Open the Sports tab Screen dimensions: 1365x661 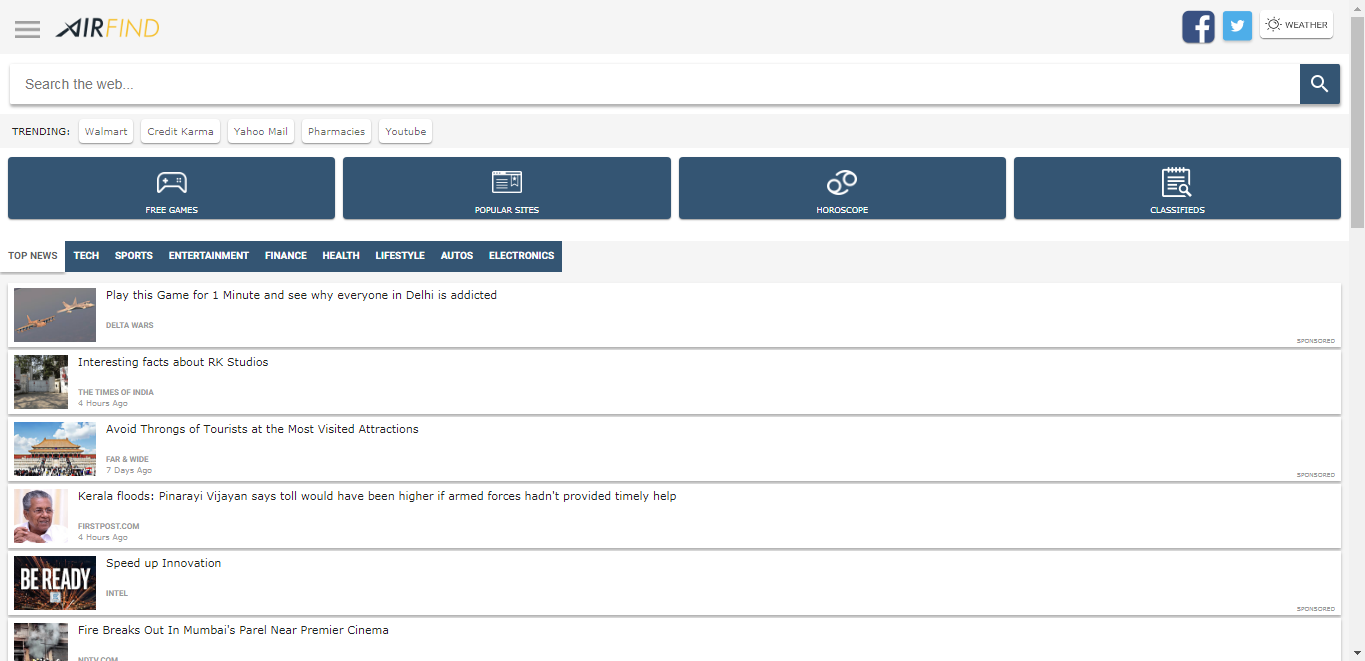coord(133,256)
